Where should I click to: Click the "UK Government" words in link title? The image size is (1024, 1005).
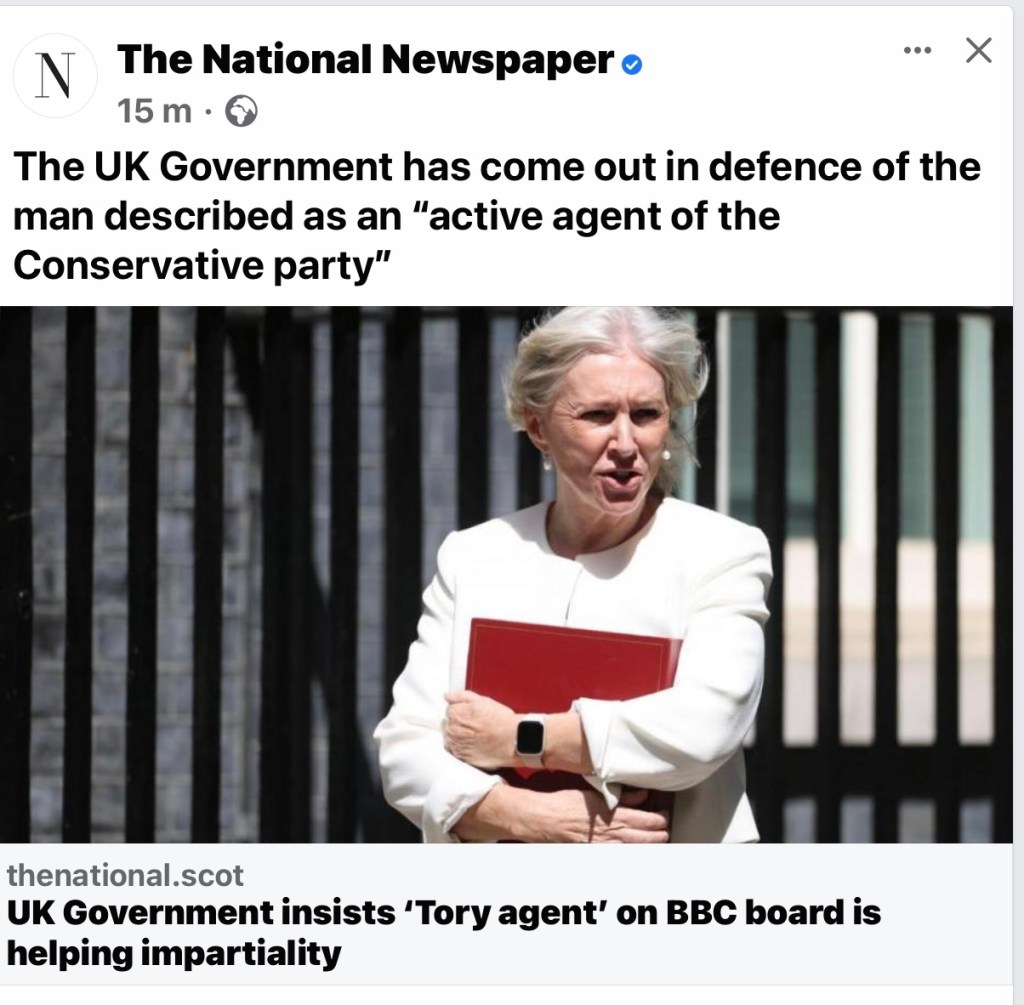(140, 912)
